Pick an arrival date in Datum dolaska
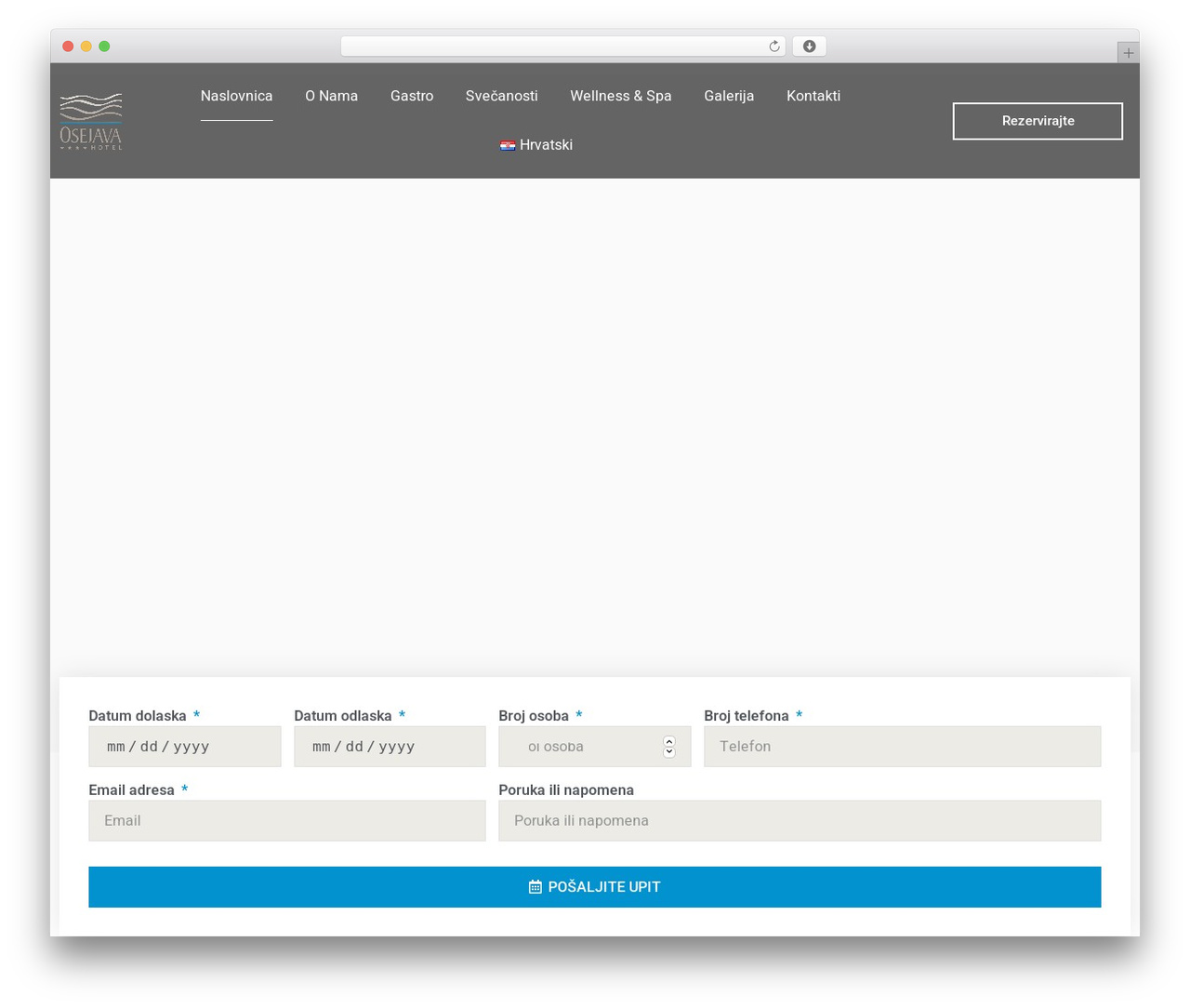1190x1008 pixels. pos(185,747)
